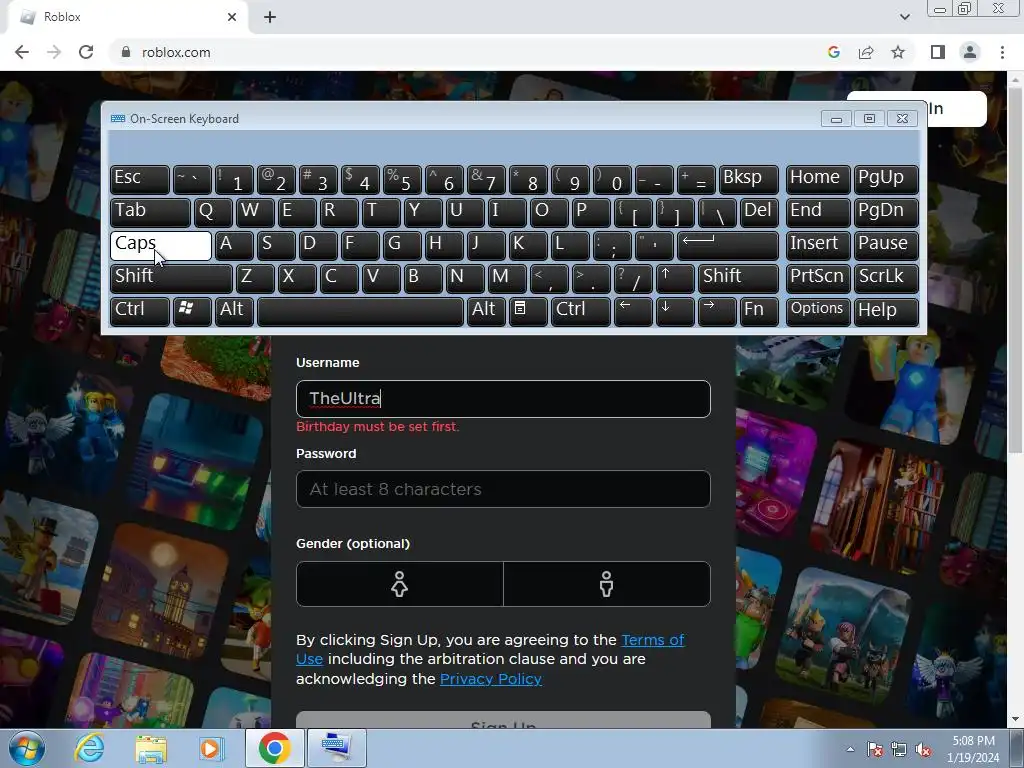Close the Roblox tab
1024x768 pixels.
tap(232, 18)
